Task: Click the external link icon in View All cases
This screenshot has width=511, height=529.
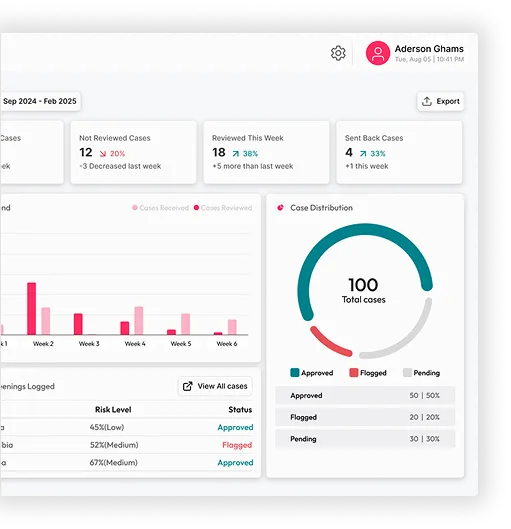Action: pos(188,386)
